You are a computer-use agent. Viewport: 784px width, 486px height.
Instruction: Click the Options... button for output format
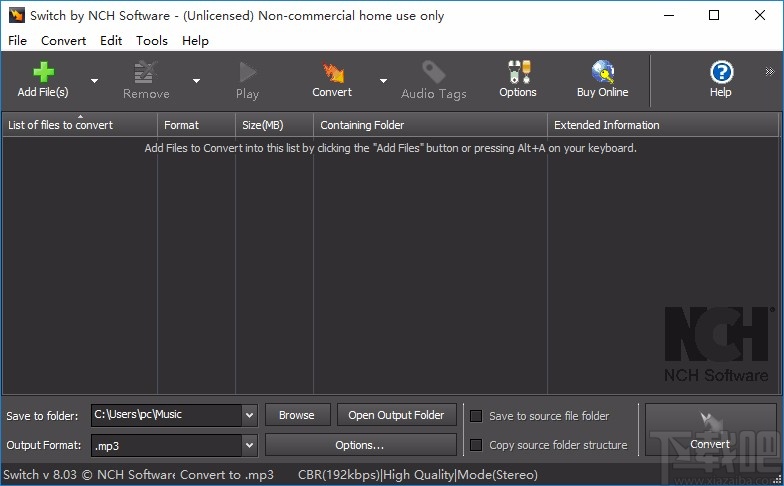[x=360, y=445]
